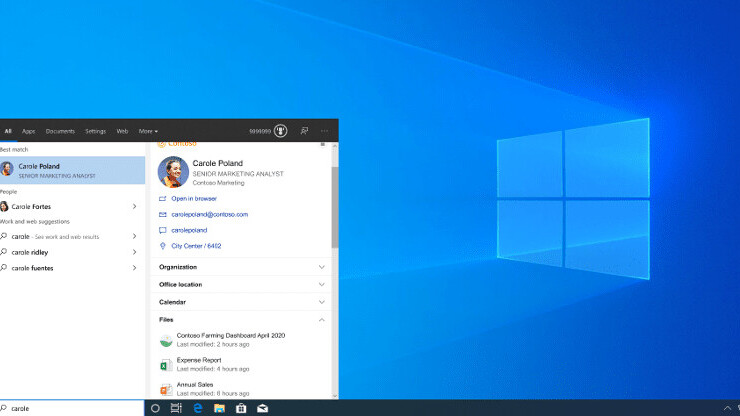Collapse the Files section
740x416 pixels.
pyautogui.click(x=321, y=320)
